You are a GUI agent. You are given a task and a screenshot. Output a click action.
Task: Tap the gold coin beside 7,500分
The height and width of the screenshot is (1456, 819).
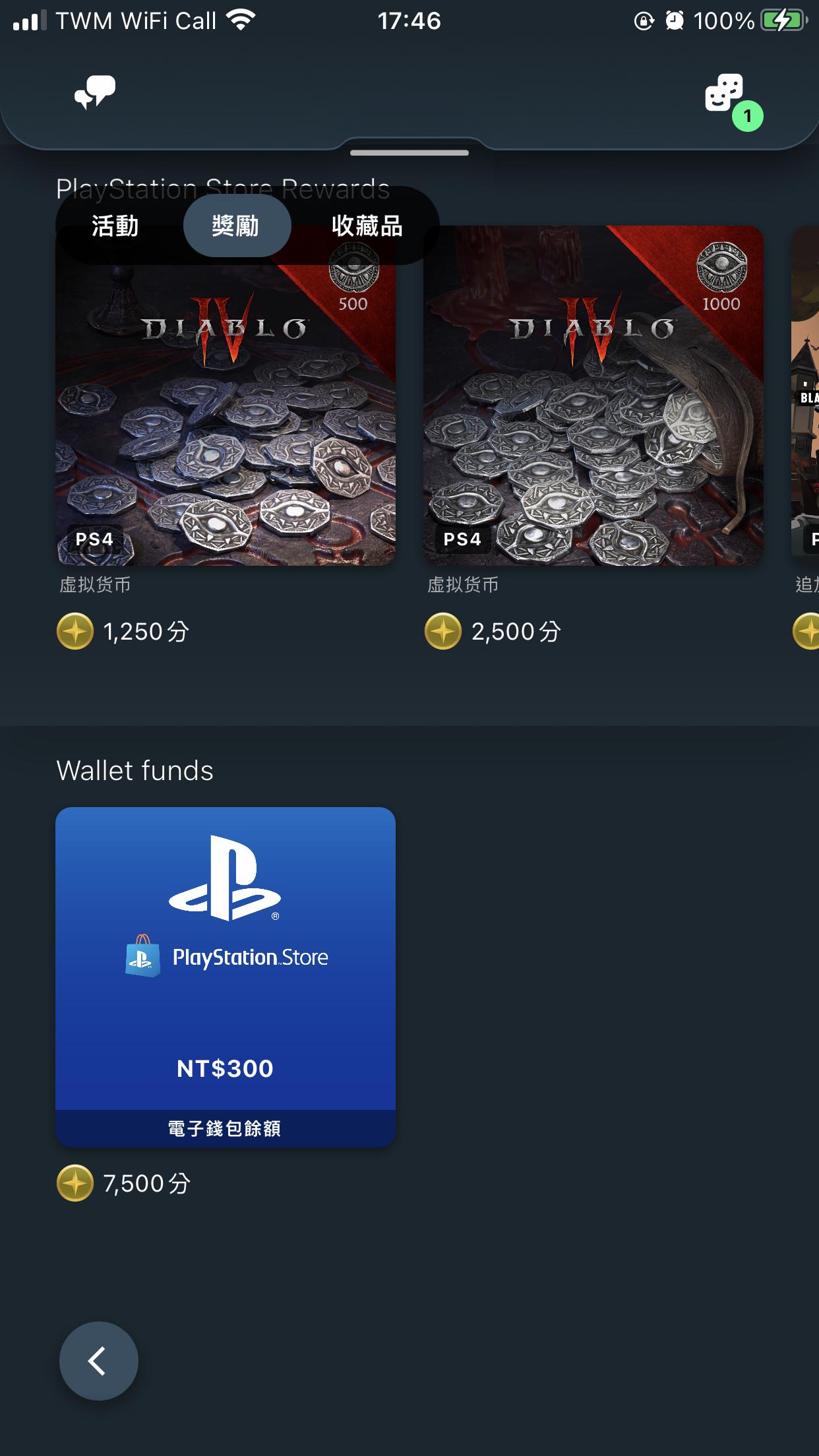pos(75,1183)
